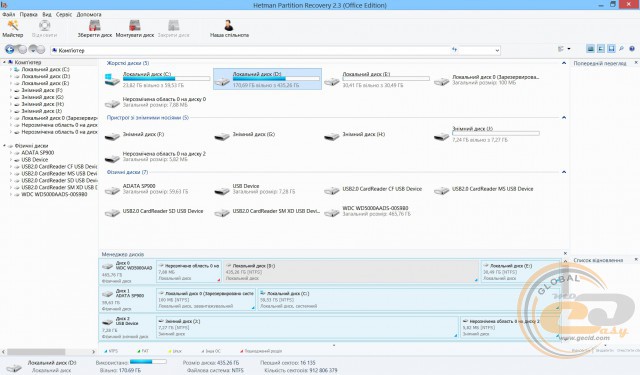Image resolution: width=640 pixels, height=375 pixels.
Task: Select Знімний диск (I:) tile
Action: [487, 135]
